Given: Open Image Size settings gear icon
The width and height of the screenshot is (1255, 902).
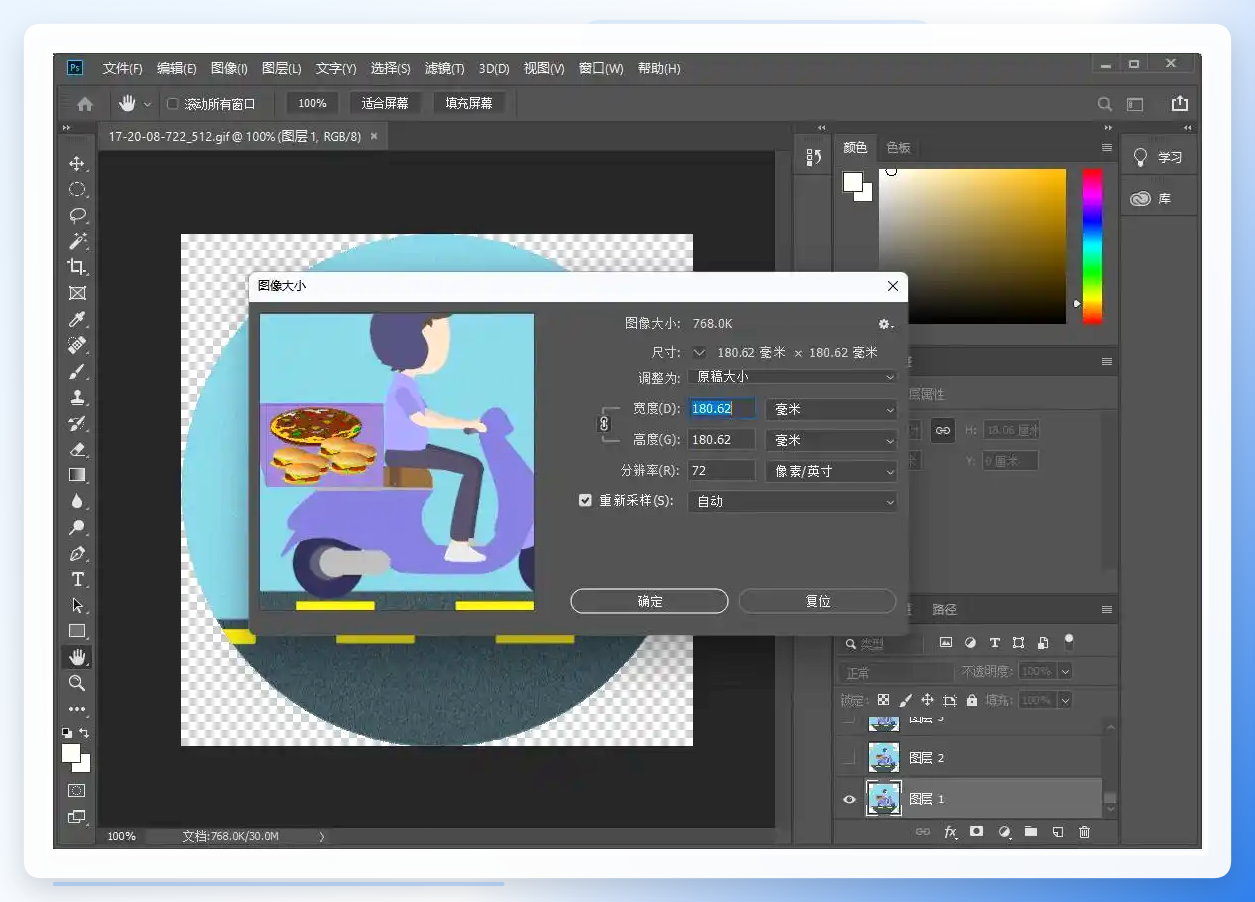Looking at the screenshot, I should tap(884, 324).
